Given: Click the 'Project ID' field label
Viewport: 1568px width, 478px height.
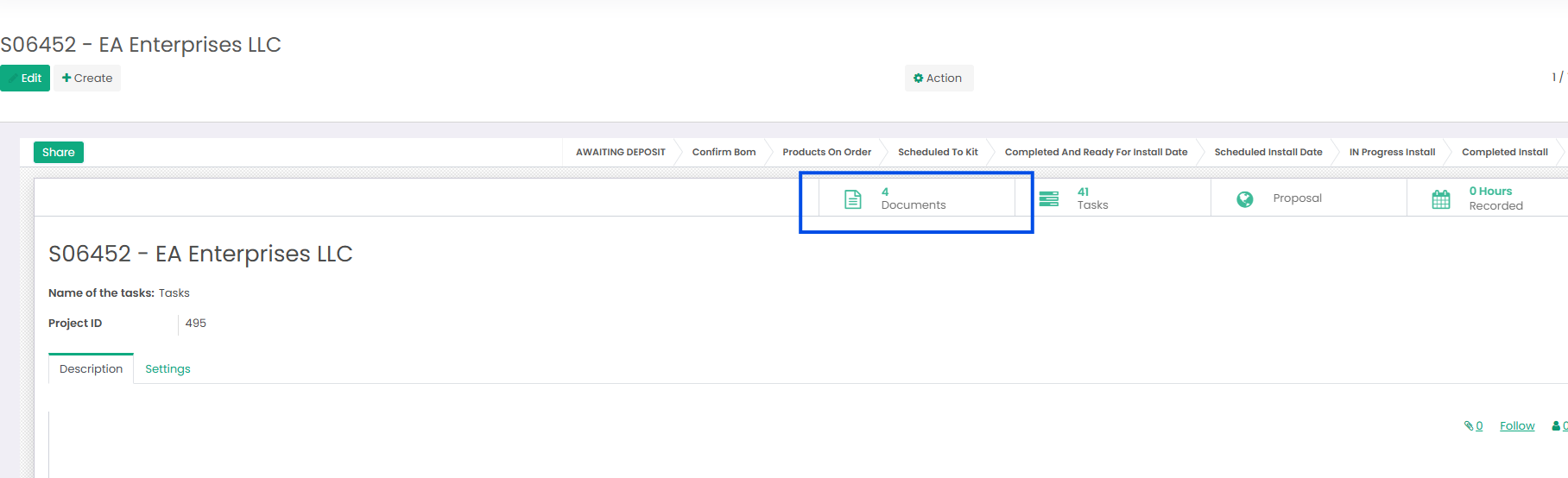Looking at the screenshot, I should click(75, 324).
